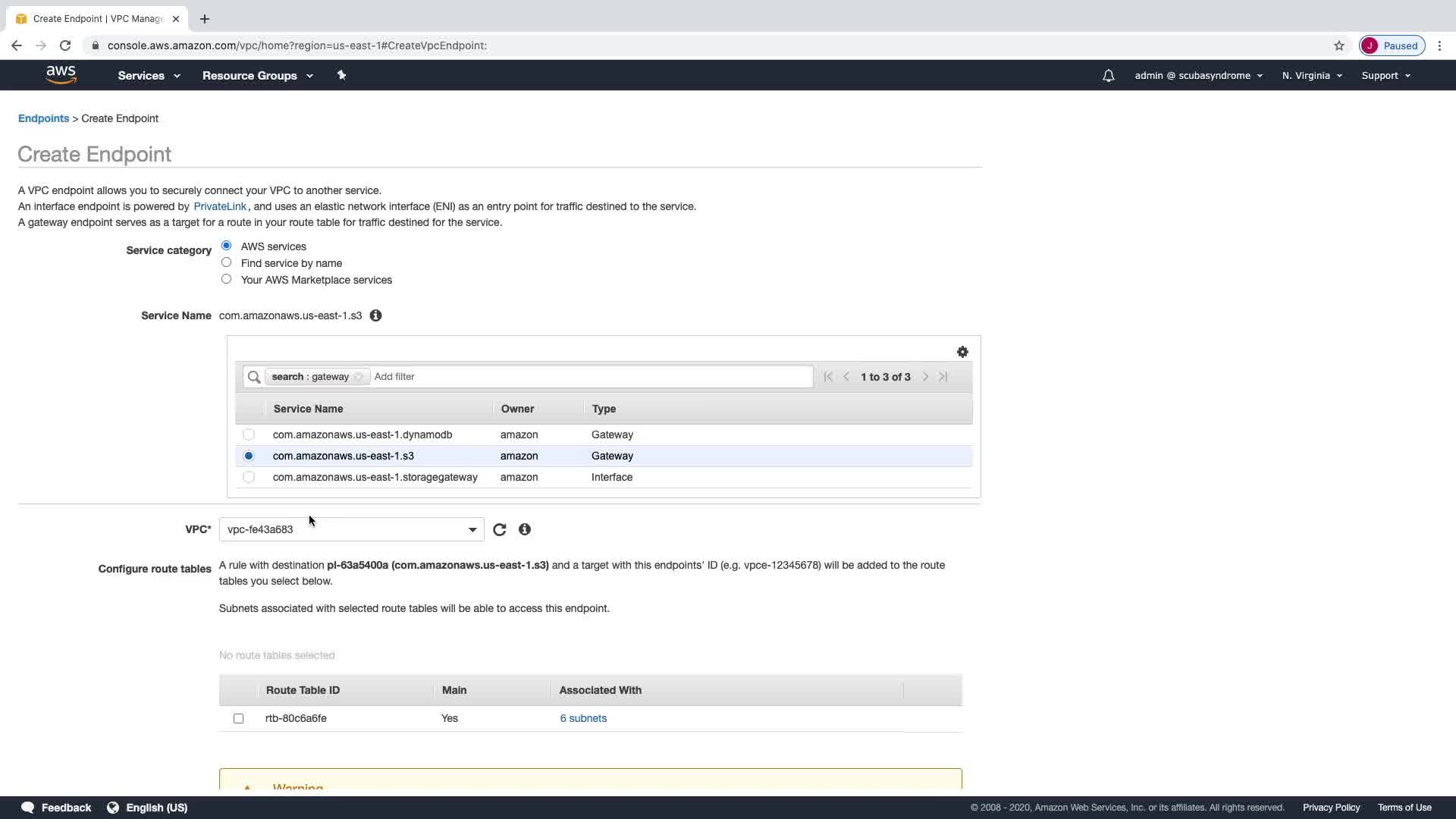This screenshot has width=1456, height=819.
Task: Select the Find service by name option
Action: click(x=226, y=262)
